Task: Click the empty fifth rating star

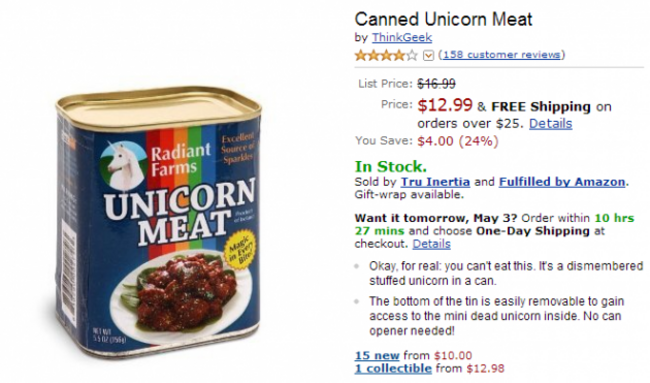Action: 412,55
